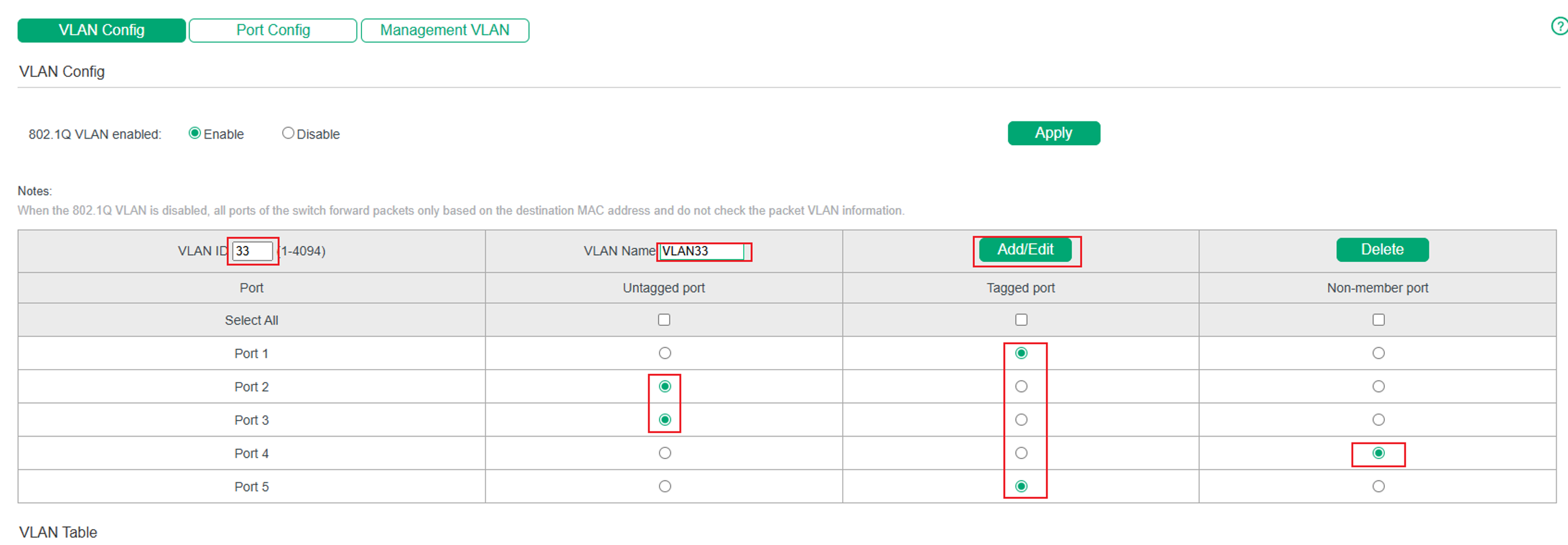Set Port 2 as Tagged port
This screenshot has width=1568, height=545.
(x=1022, y=387)
